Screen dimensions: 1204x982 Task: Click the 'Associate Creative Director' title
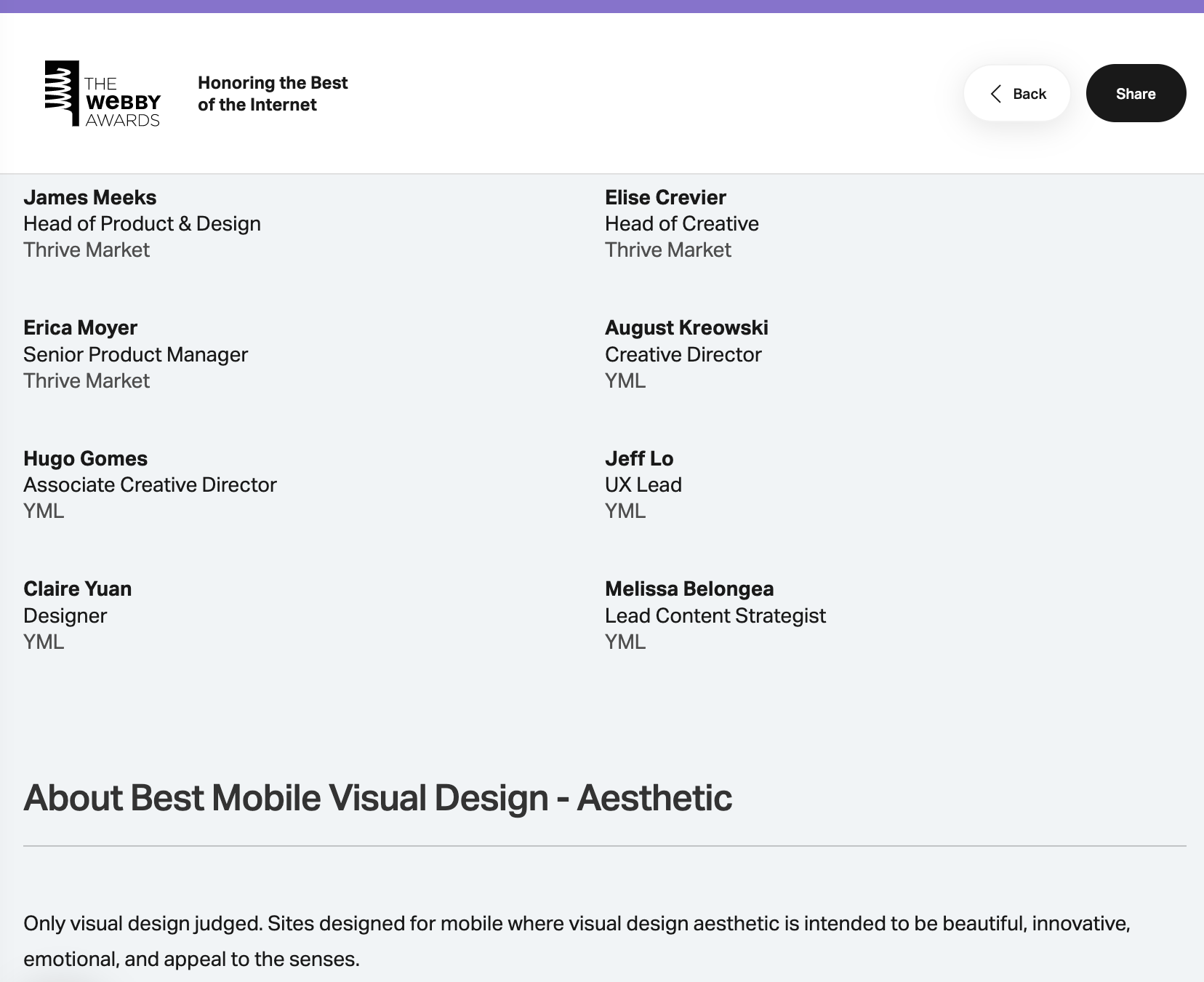coord(150,484)
